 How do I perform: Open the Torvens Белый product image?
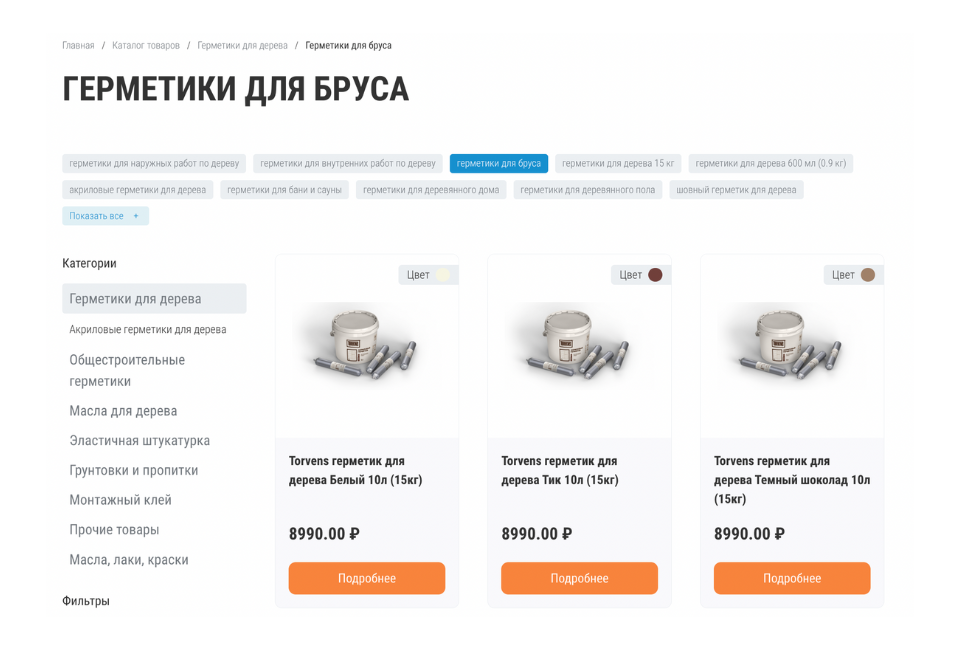[367, 343]
